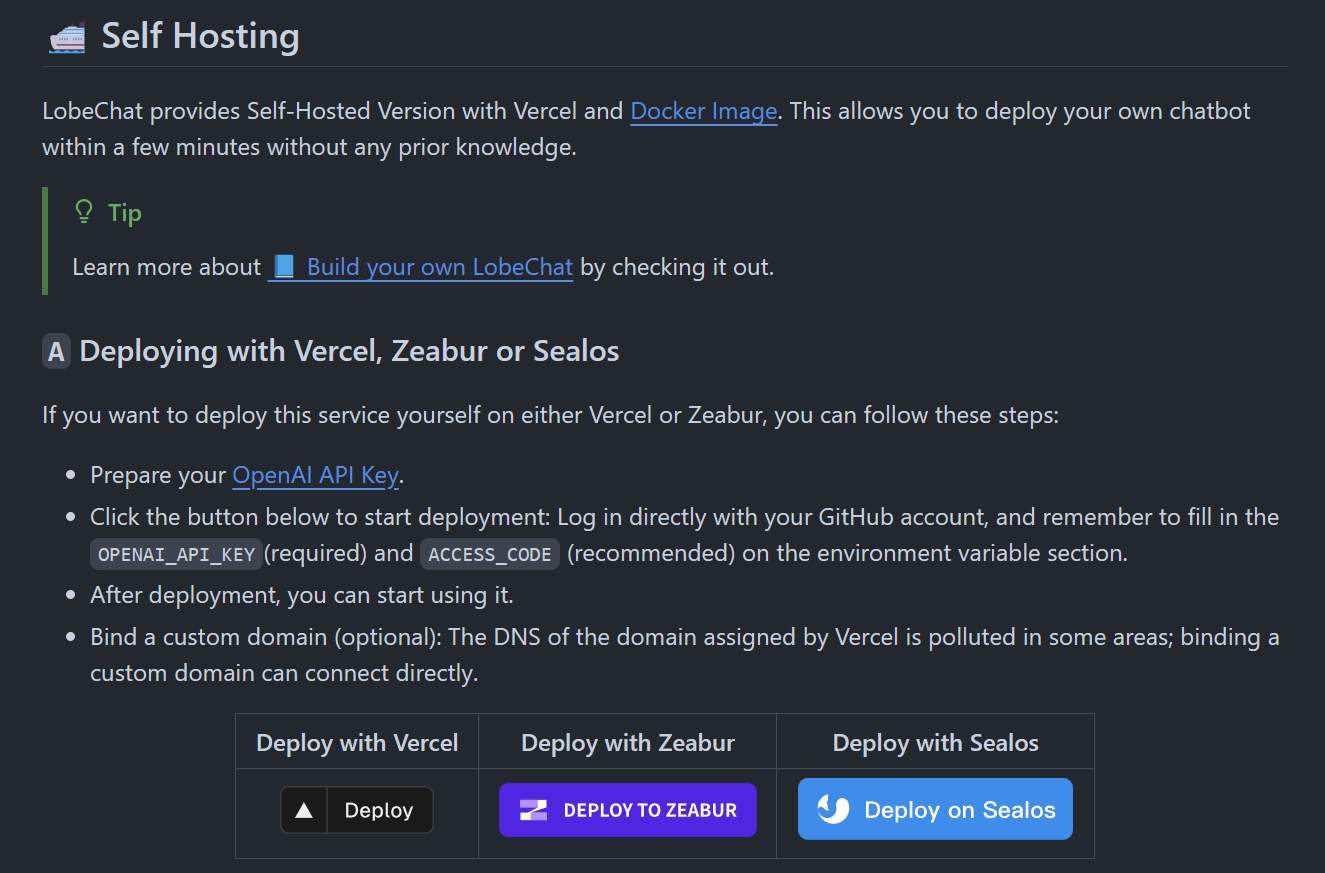Click the ship emoji beside Self Hosting
Image resolution: width=1325 pixels, height=873 pixels.
pos(67,38)
